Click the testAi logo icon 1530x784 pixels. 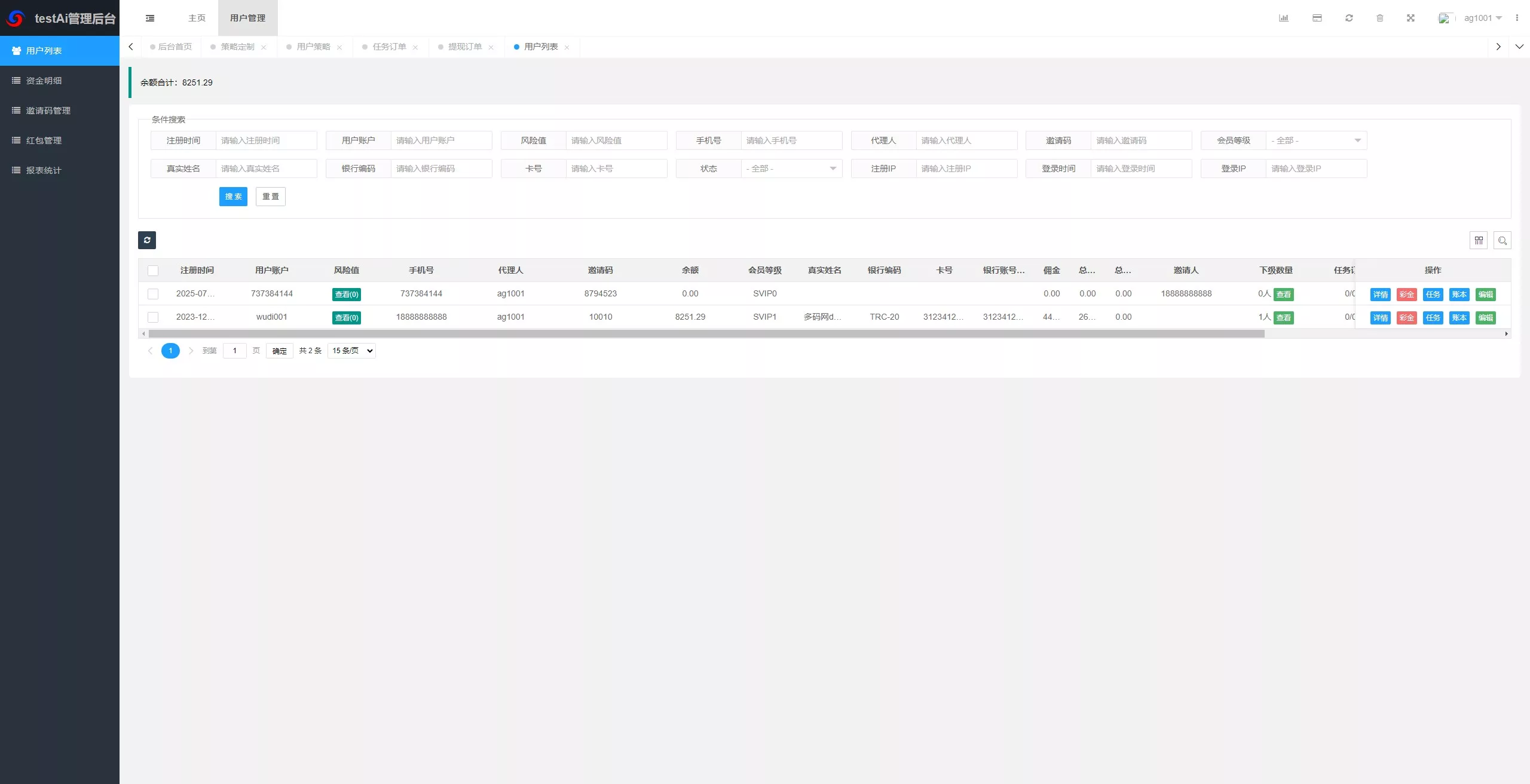tap(16, 19)
